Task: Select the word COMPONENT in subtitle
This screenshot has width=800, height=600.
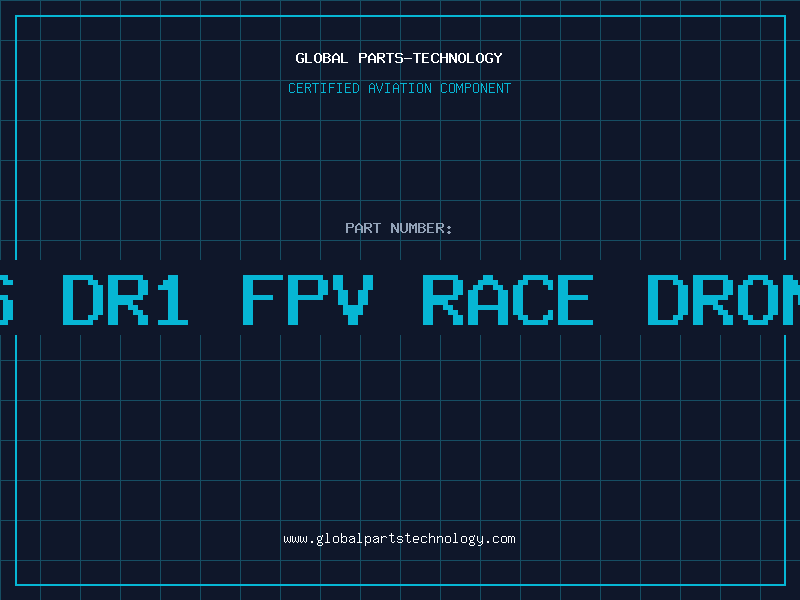Action: click(x=476, y=88)
